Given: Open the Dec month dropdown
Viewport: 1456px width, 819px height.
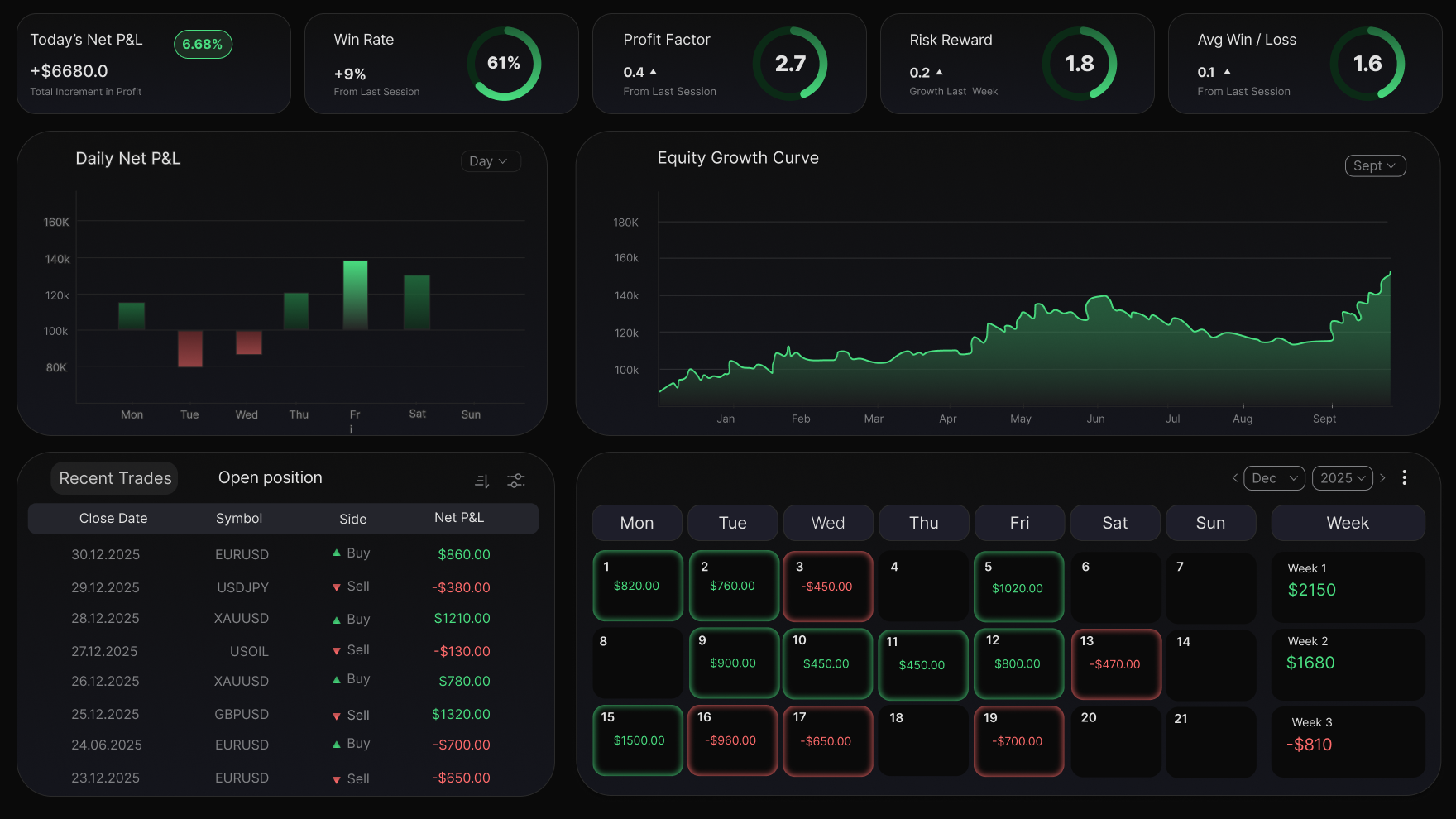Looking at the screenshot, I should pyautogui.click(x=1274, y=478).
